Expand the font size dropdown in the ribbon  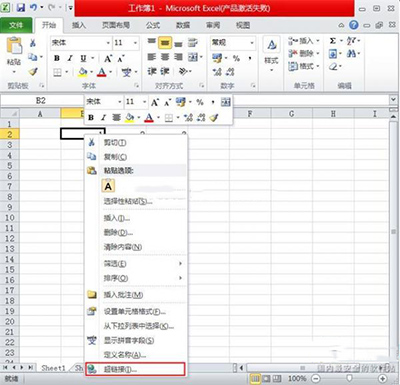pos(135,43)
